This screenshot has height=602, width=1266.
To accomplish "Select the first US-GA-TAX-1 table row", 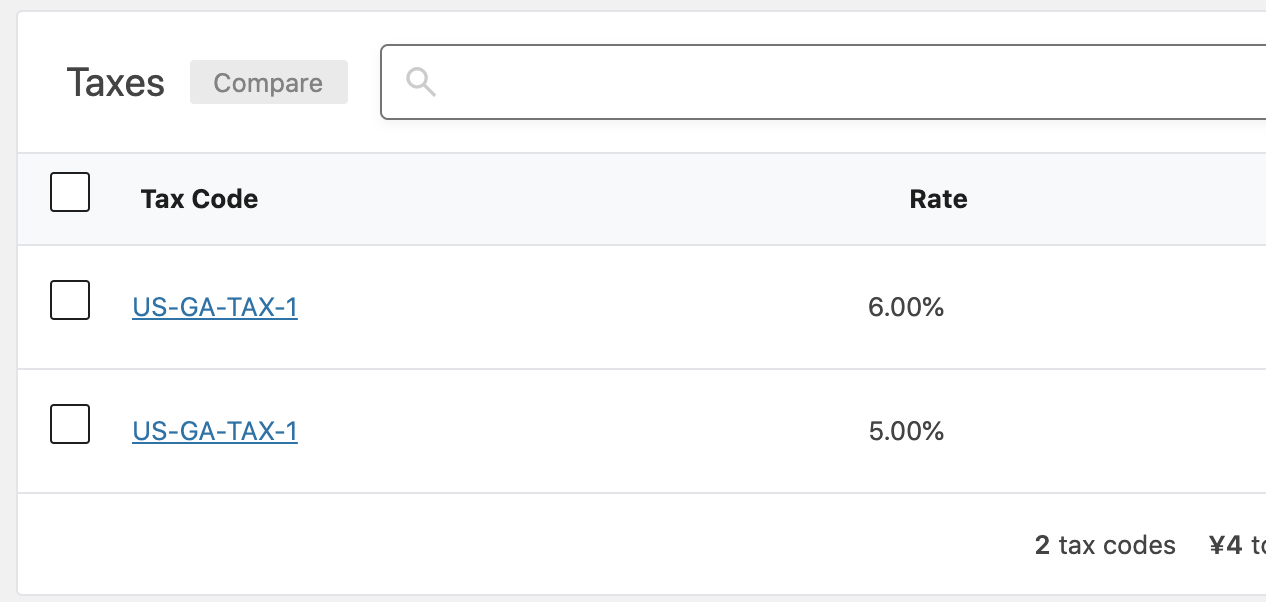I will 600,307.
